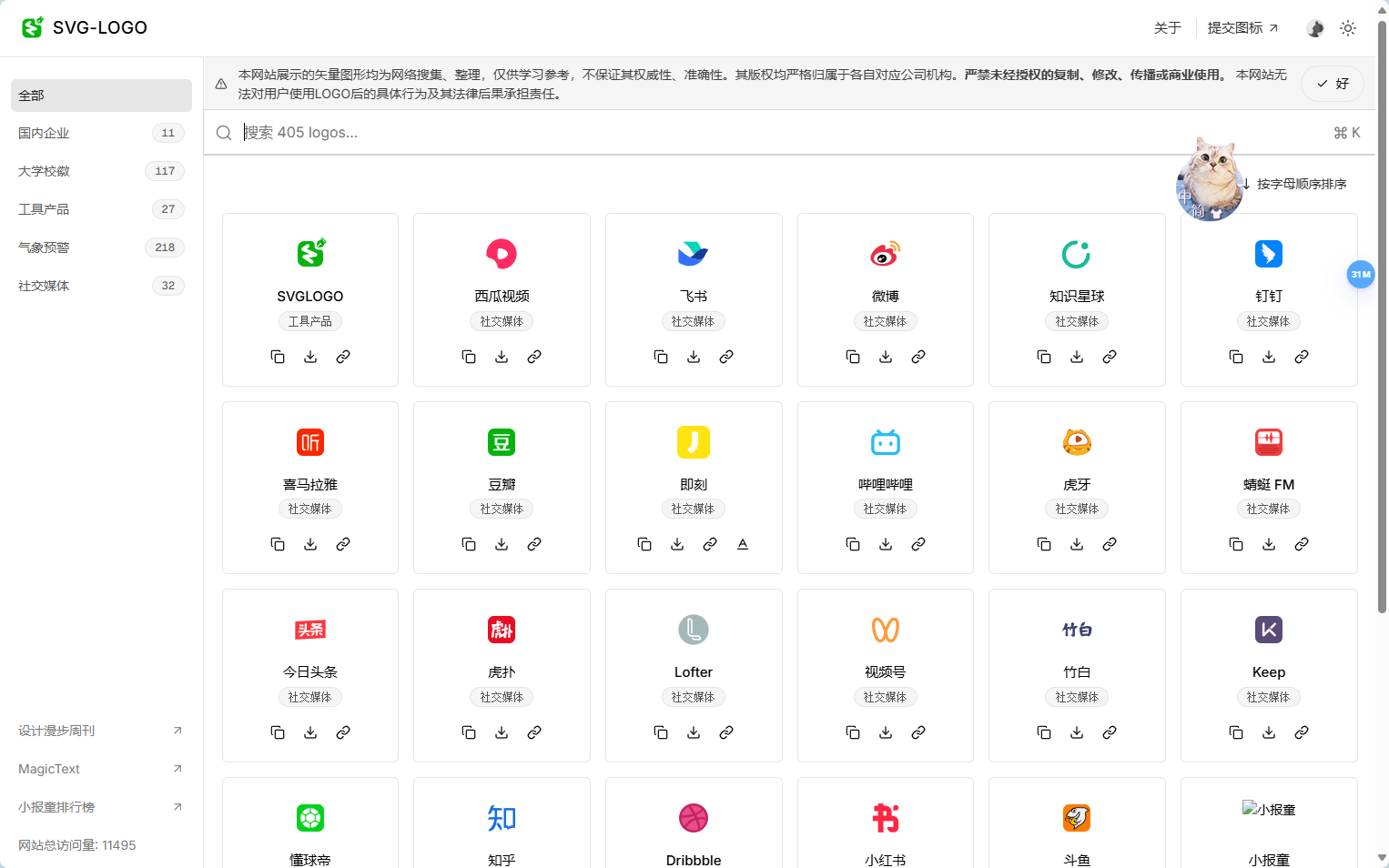Copy link of 知识星球 logo
The image size is (1389, 868).
[1110, 357]
